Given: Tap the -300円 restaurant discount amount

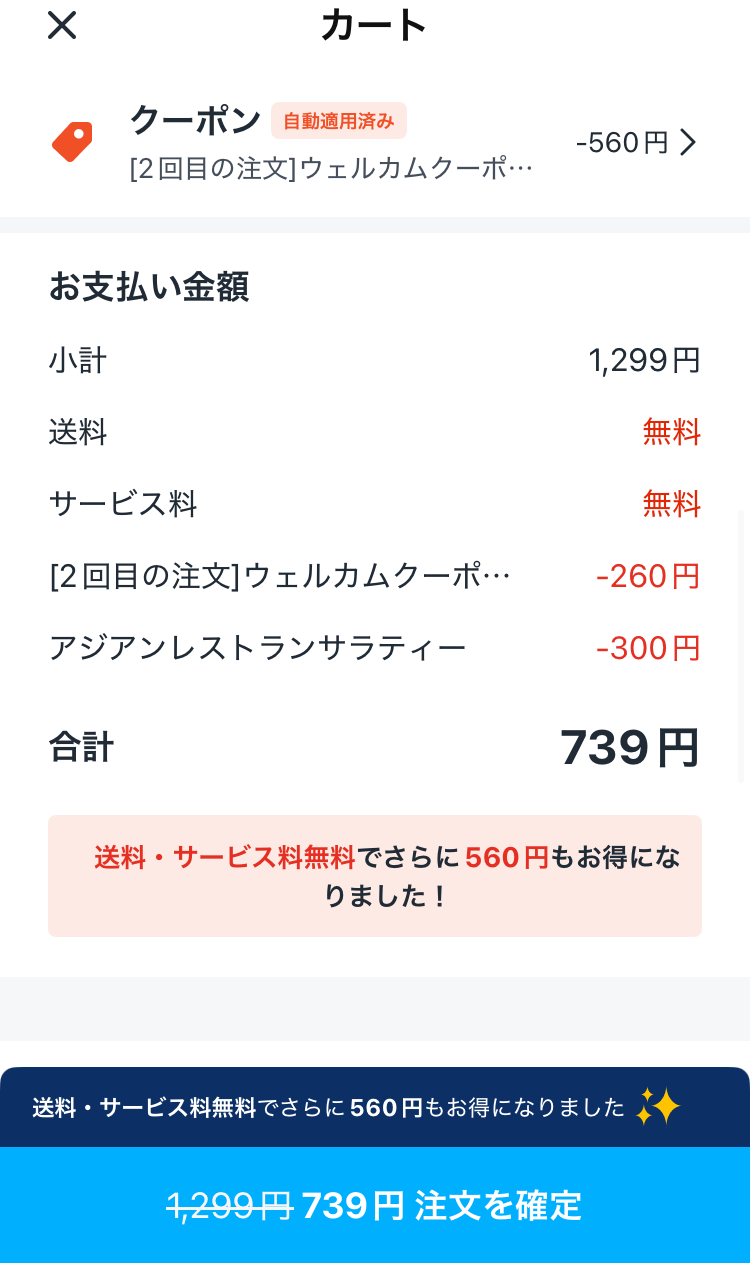Looking at the screenshot, I should (647, 649).
